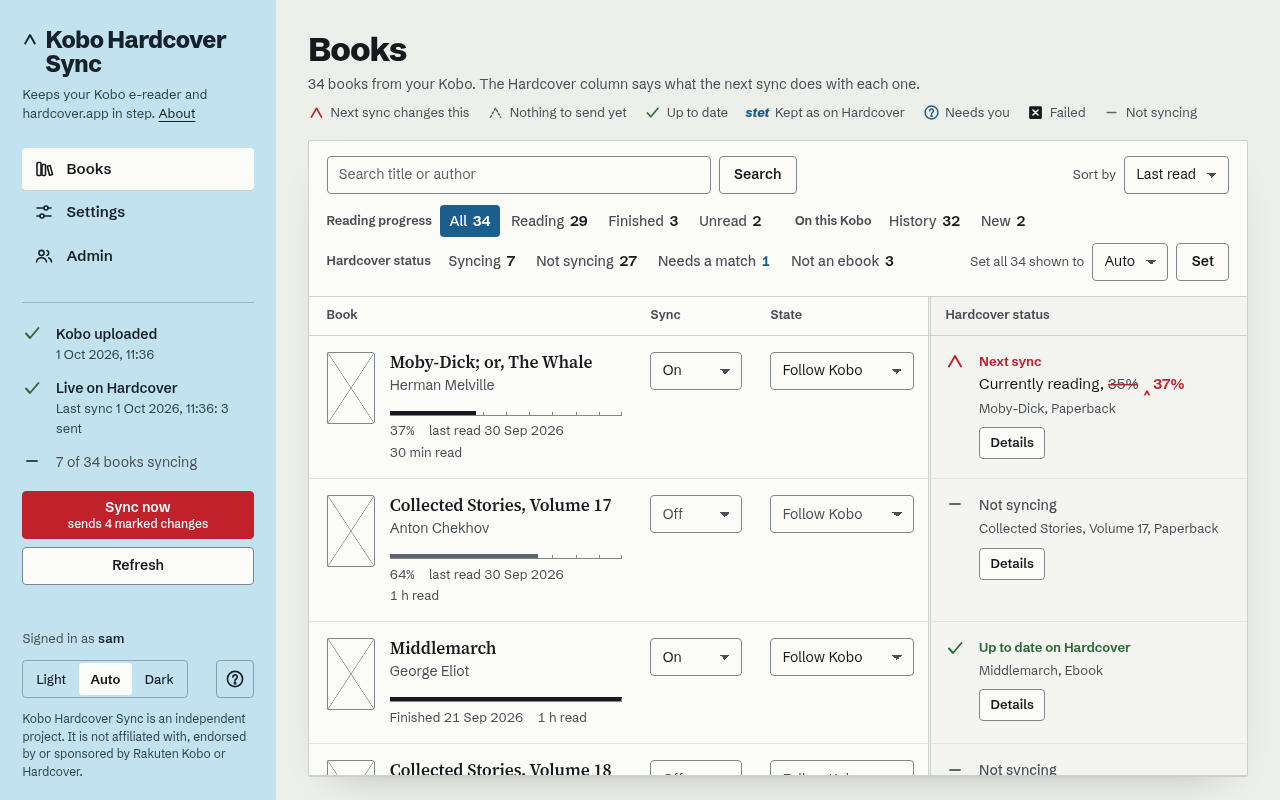Filter Hardcover status by Syncing 7

(x=482, y=261)
